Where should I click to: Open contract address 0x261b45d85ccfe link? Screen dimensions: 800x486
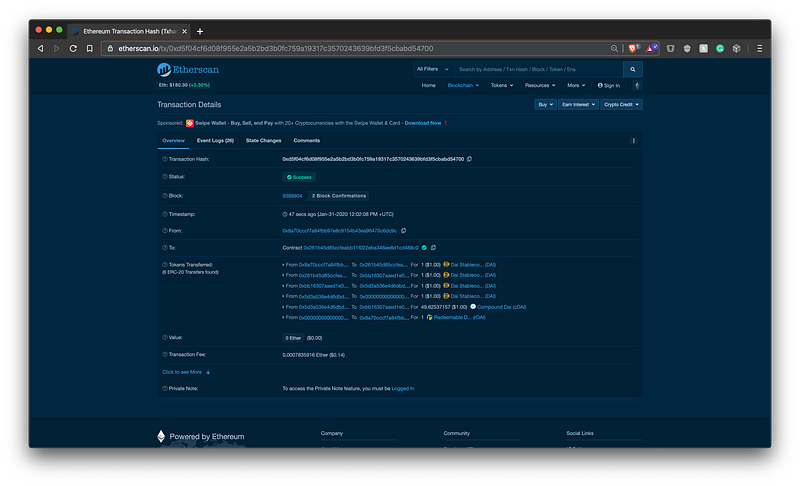[x=361, y=248]
